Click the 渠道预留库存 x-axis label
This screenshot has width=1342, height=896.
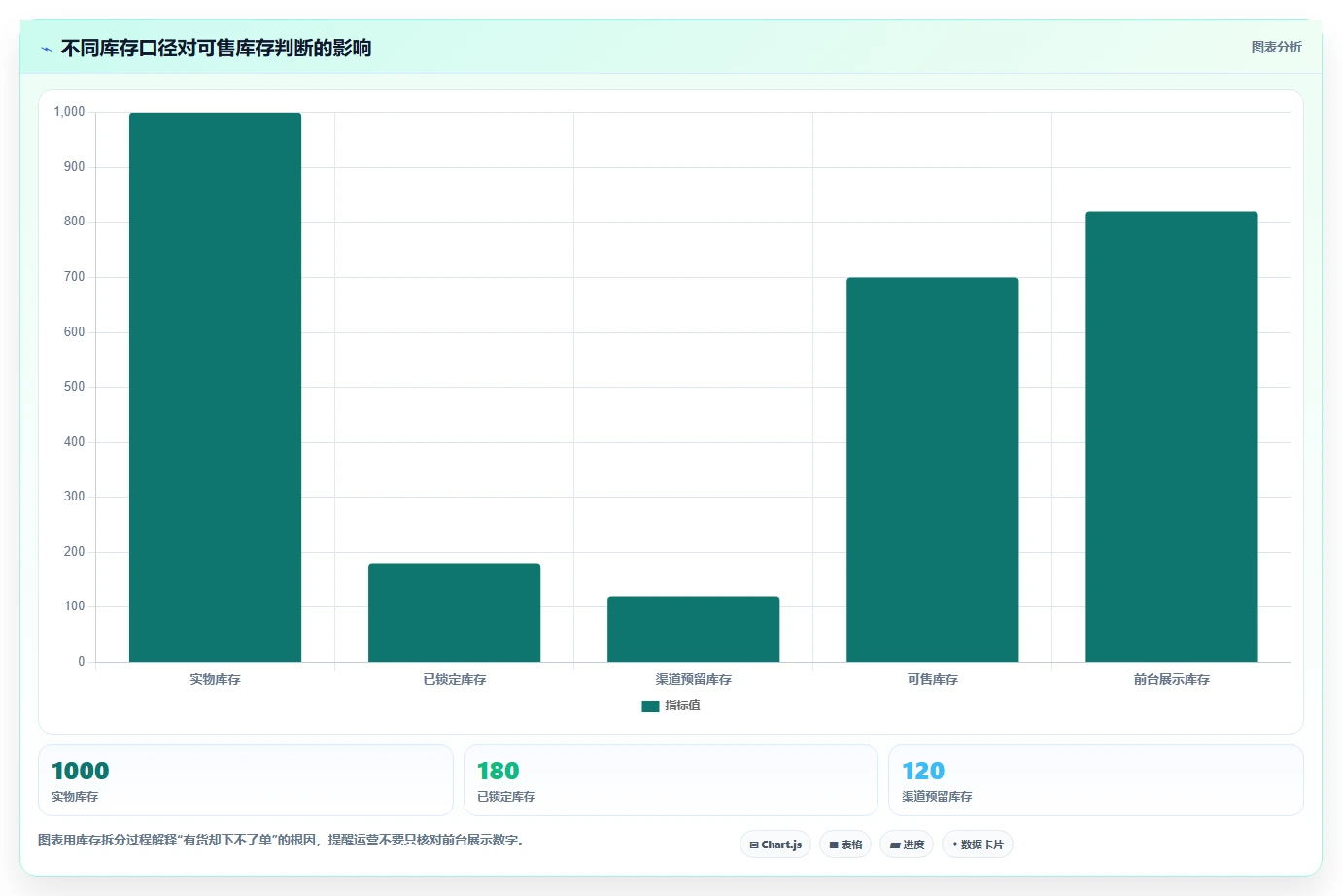tap(693, 680)
